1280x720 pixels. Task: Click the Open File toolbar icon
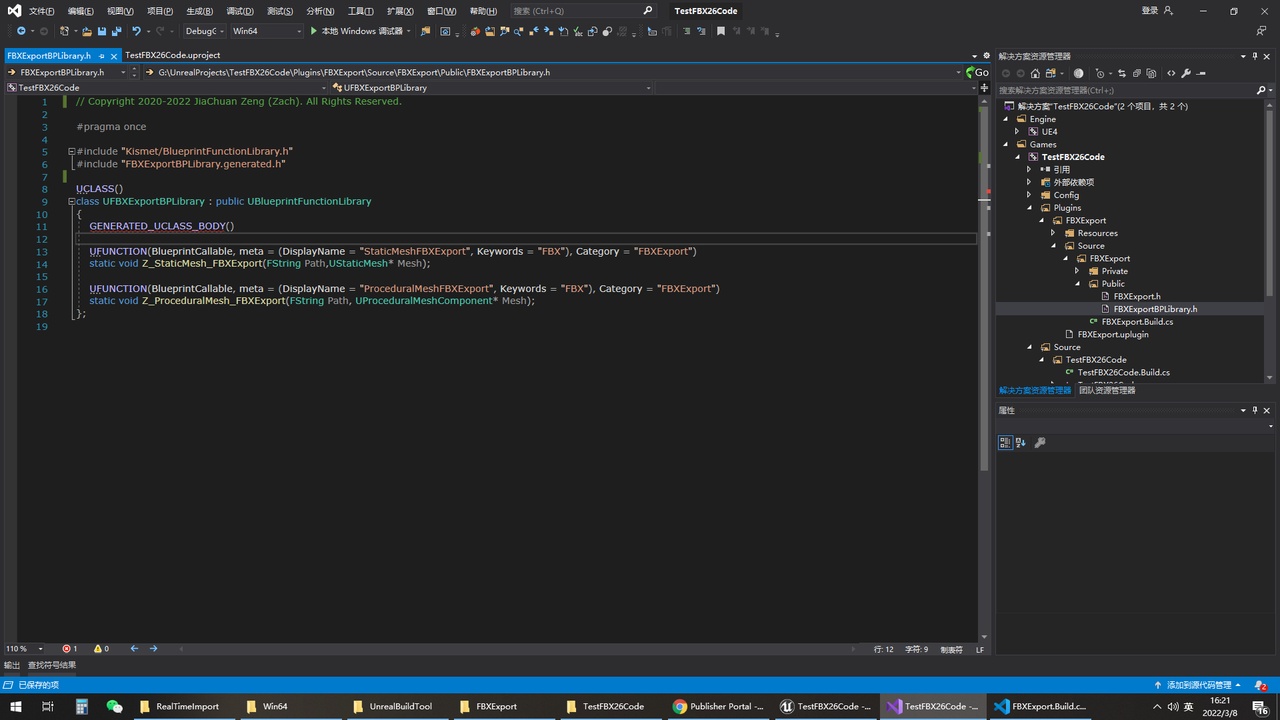(88, 31)
